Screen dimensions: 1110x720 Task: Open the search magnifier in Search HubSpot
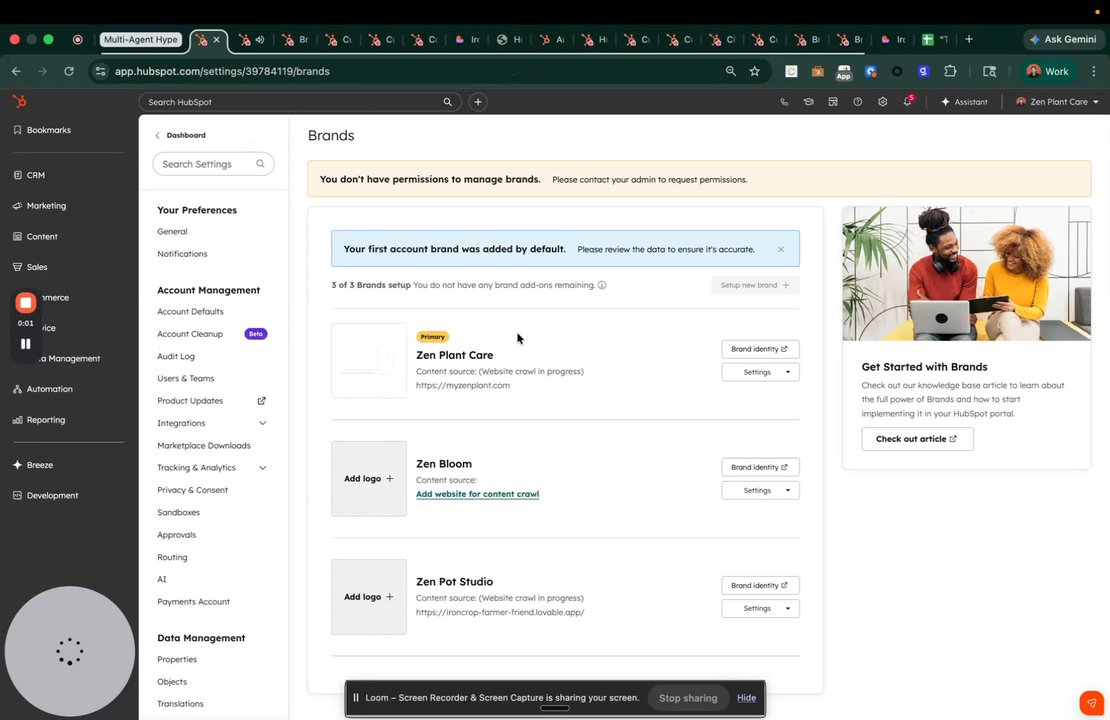point(447,102)
